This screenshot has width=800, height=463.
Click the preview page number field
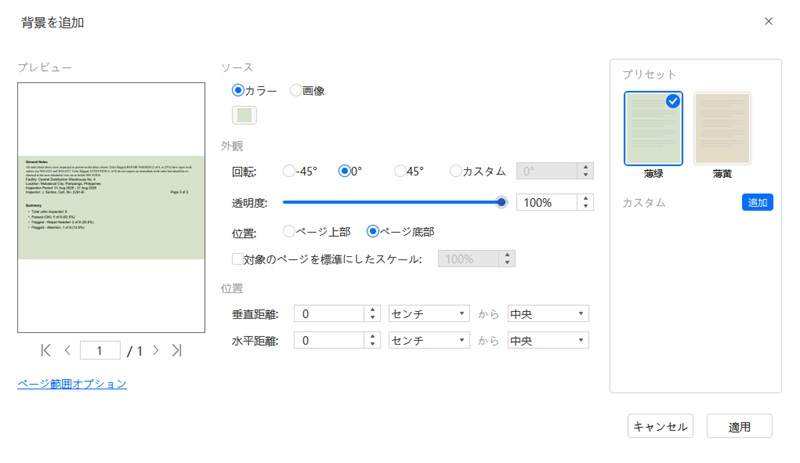(x=100, y=351)
